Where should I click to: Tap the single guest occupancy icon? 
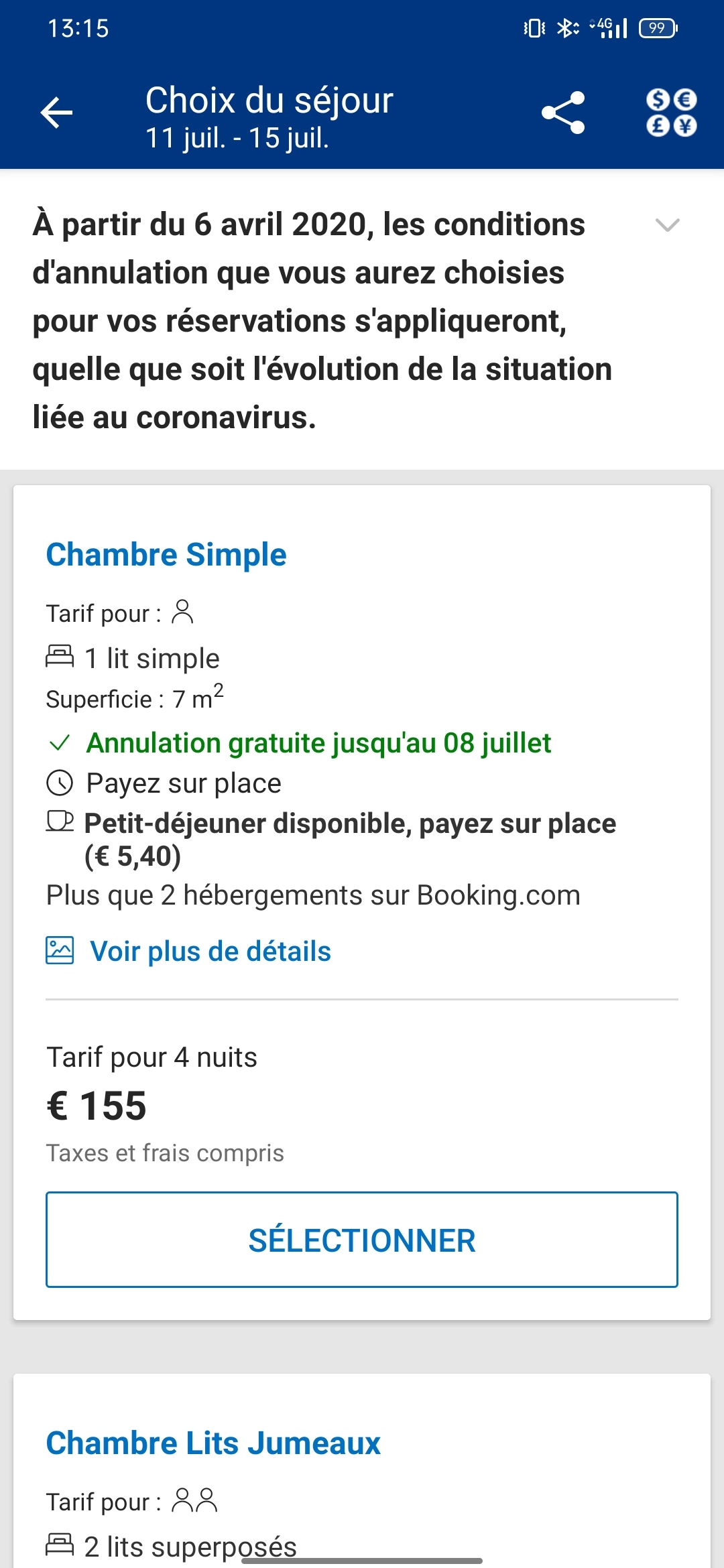click(x=182, y=612)
